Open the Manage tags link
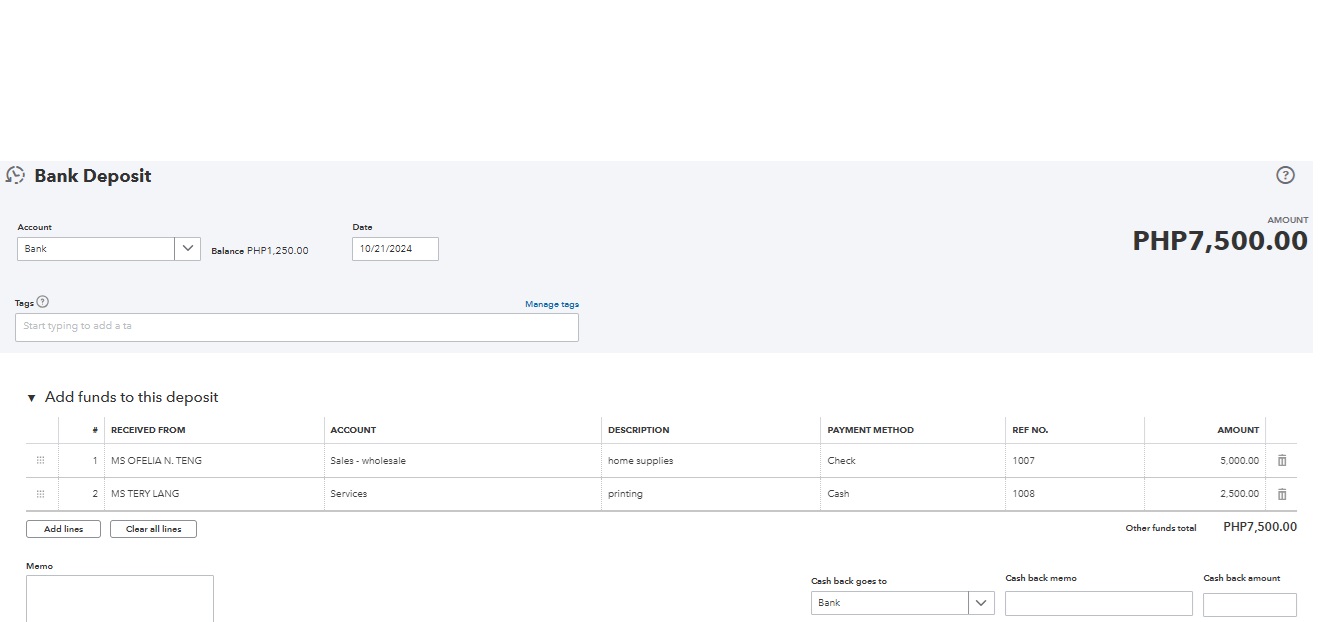The width and height of the screenshot is (1320, 622). click(551, 304)
